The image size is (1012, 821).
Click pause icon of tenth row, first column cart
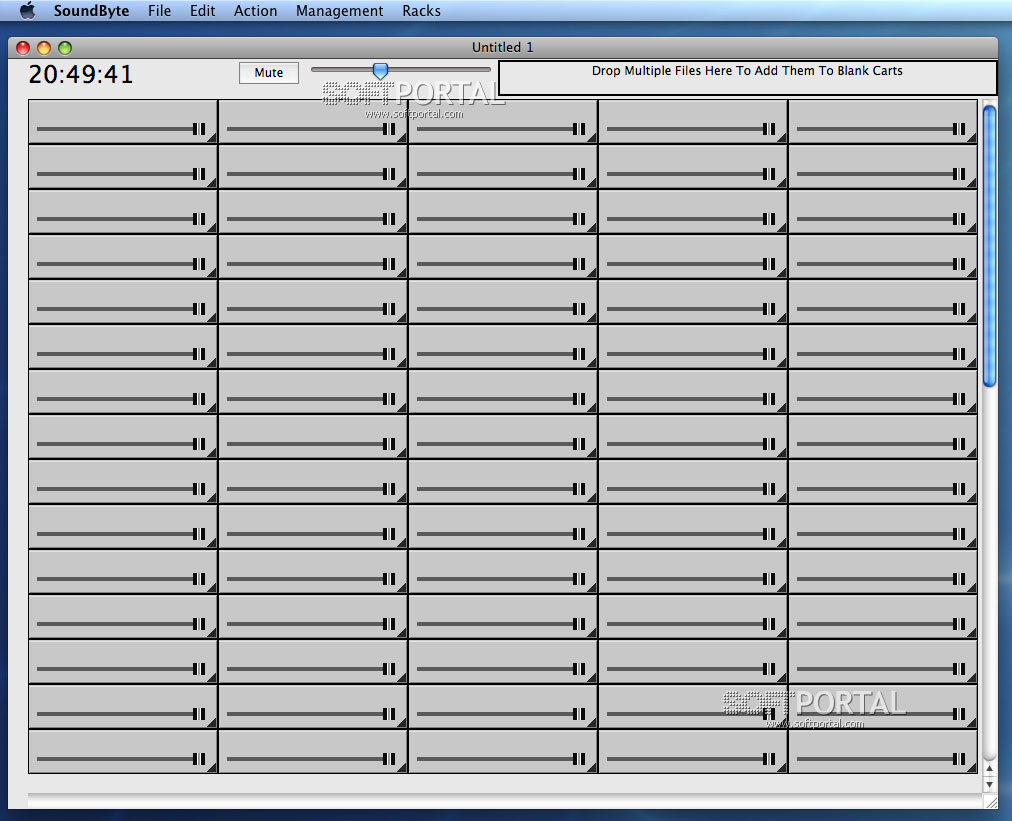click(x=199, y=534)
